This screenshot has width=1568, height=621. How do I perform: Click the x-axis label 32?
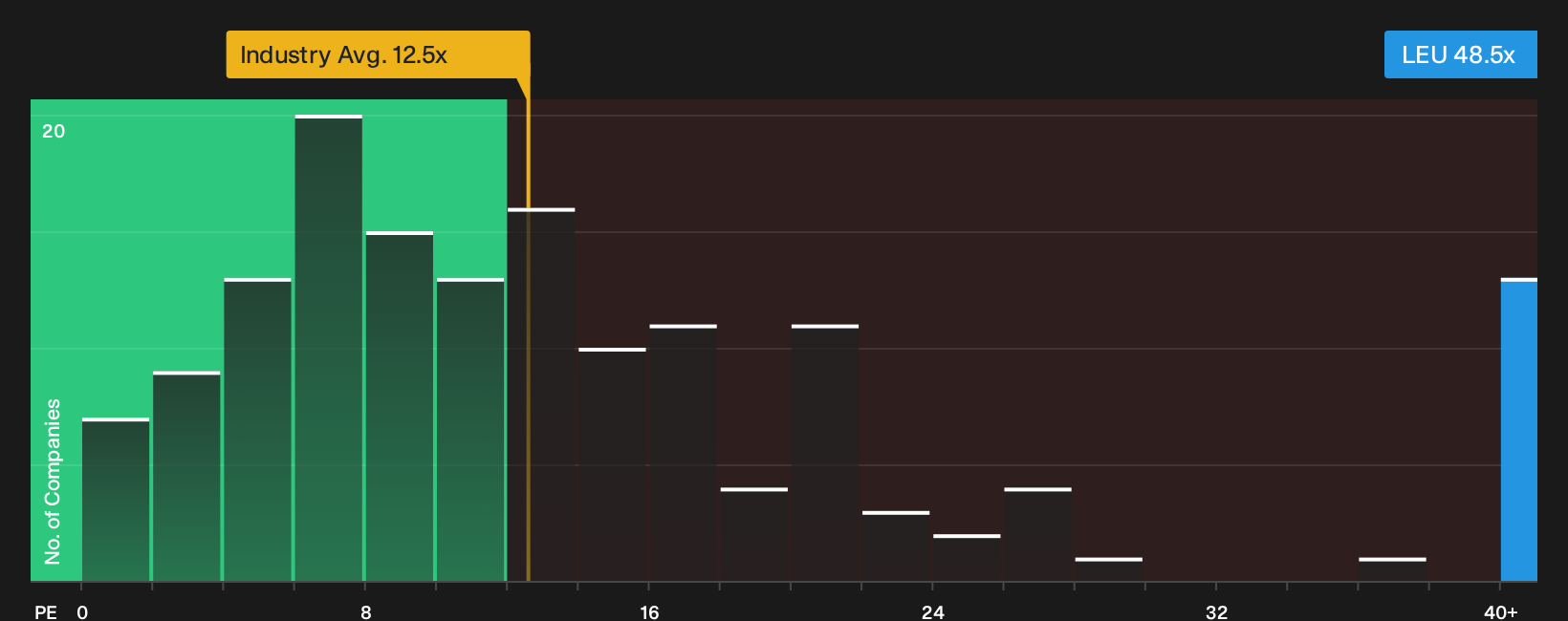[x=1216, y=611]
